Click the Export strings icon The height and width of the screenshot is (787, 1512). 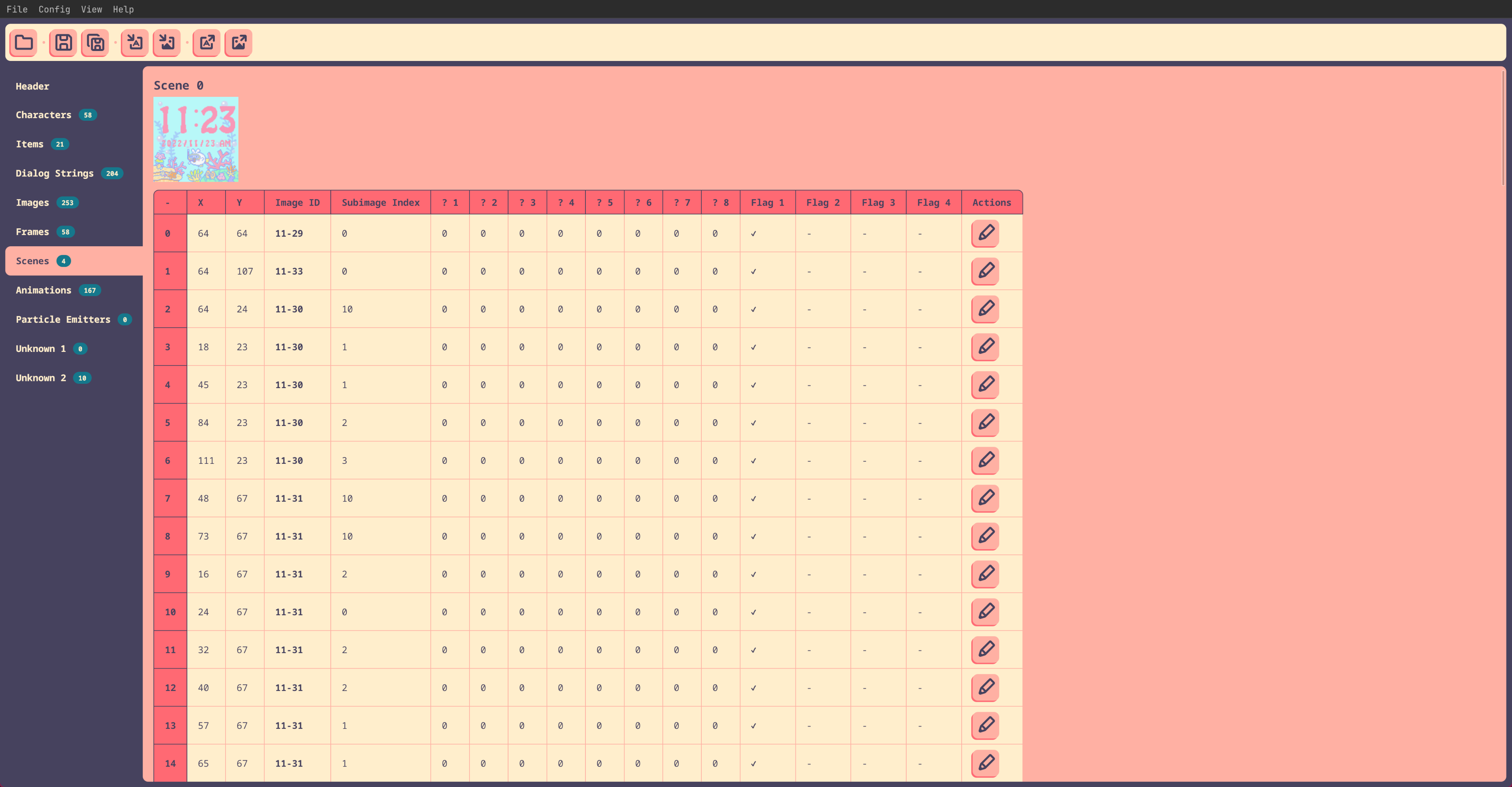pos(206,42)
